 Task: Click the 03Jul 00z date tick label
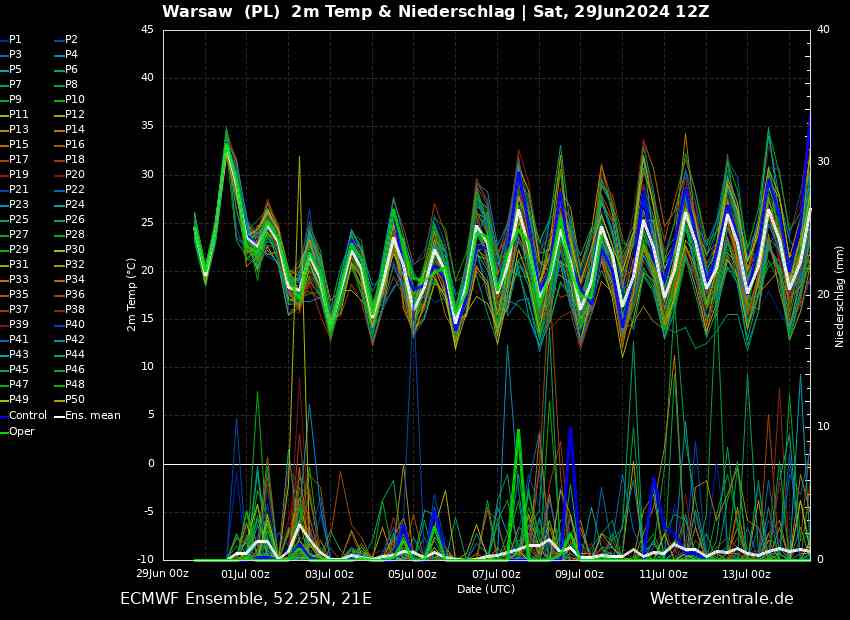click(329, 574)
